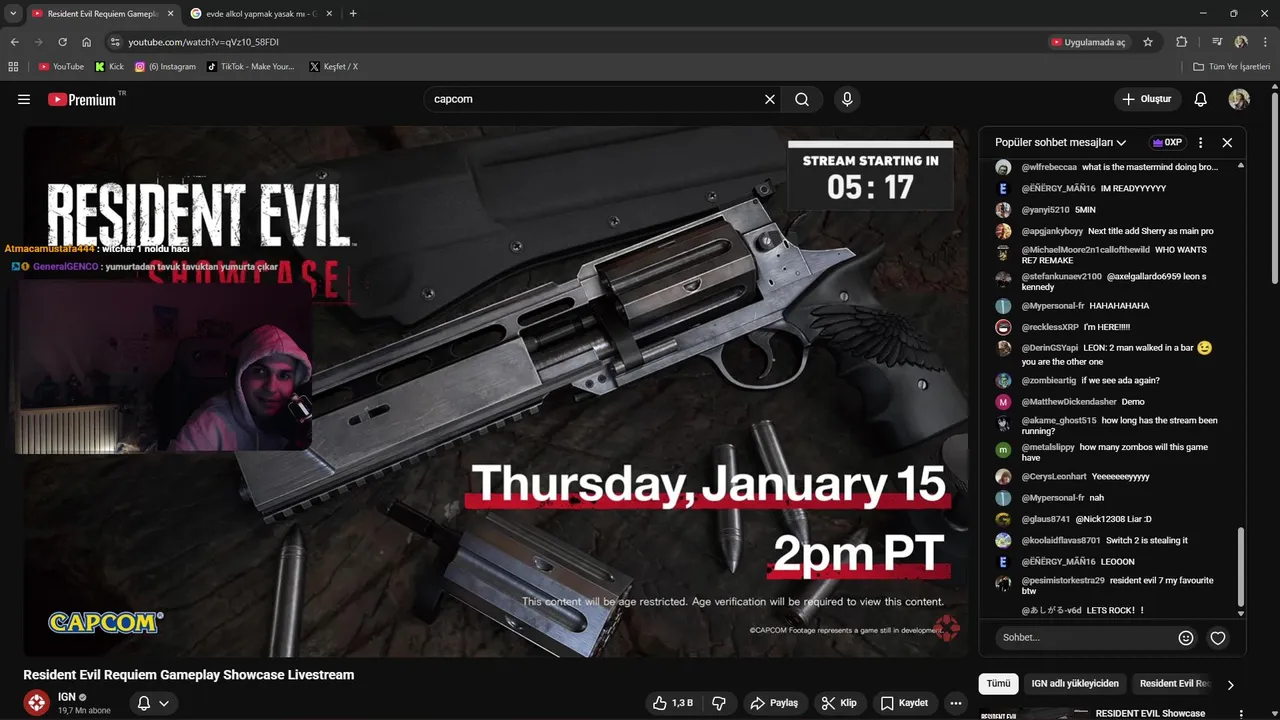Open more video actions ellipsis
1280x720 pixels.
click(956, 703)
